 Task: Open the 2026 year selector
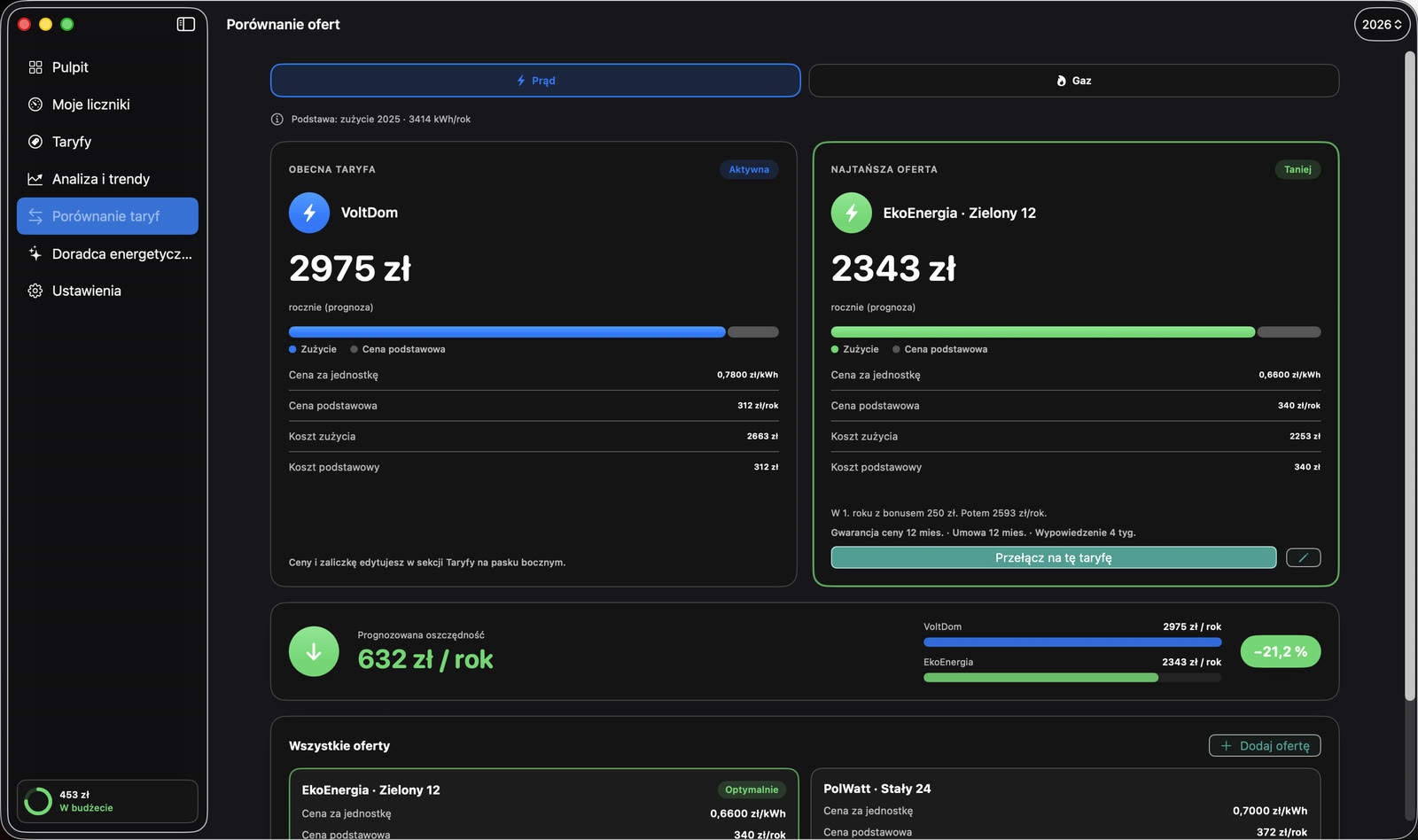1382,25
